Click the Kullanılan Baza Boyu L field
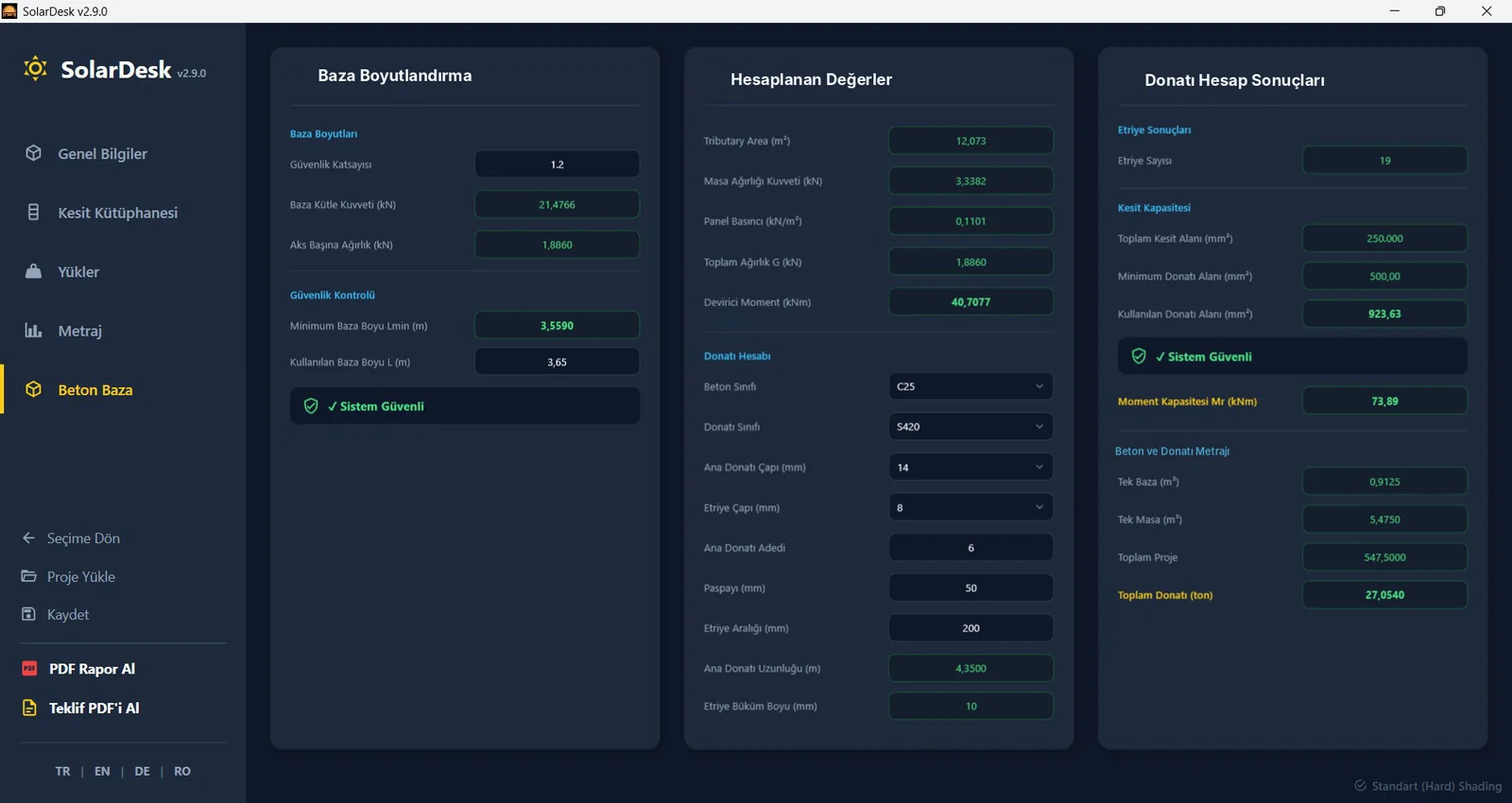 pos(557,362)
